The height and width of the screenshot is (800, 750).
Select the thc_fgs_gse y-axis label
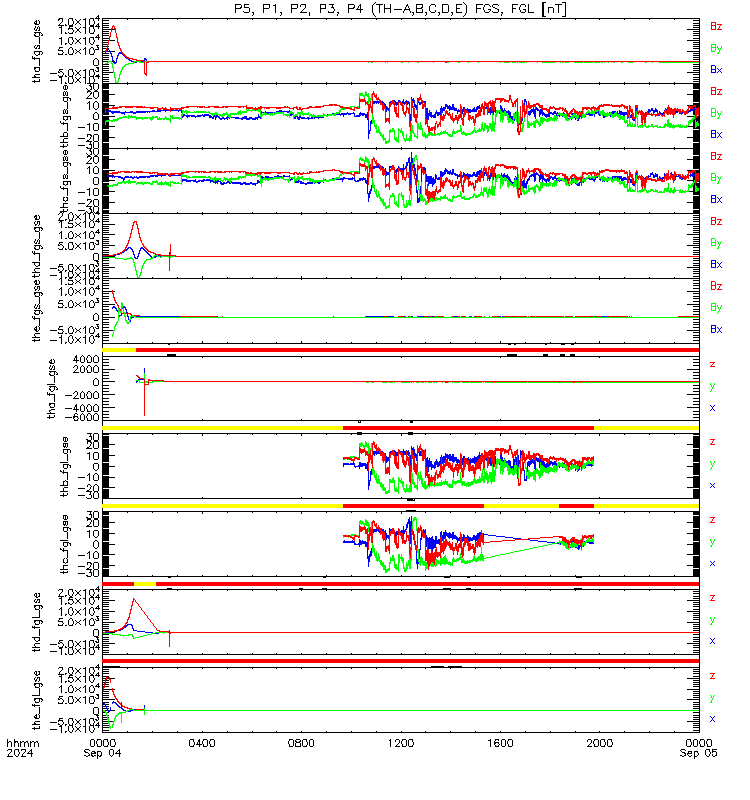tap(65, 182)
